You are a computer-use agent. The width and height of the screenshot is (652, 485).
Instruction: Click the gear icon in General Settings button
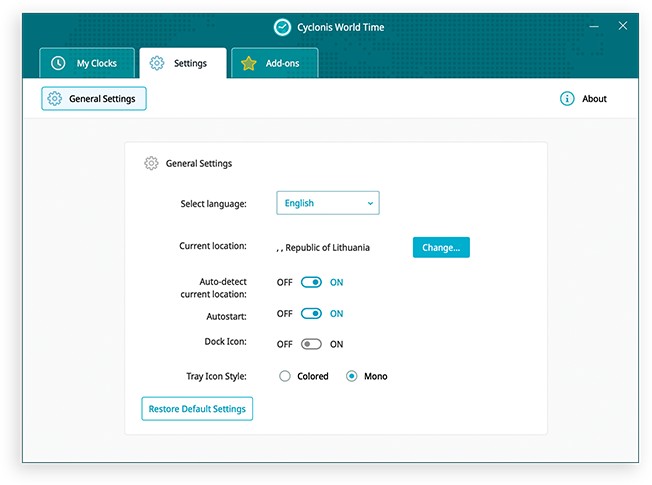55,99
